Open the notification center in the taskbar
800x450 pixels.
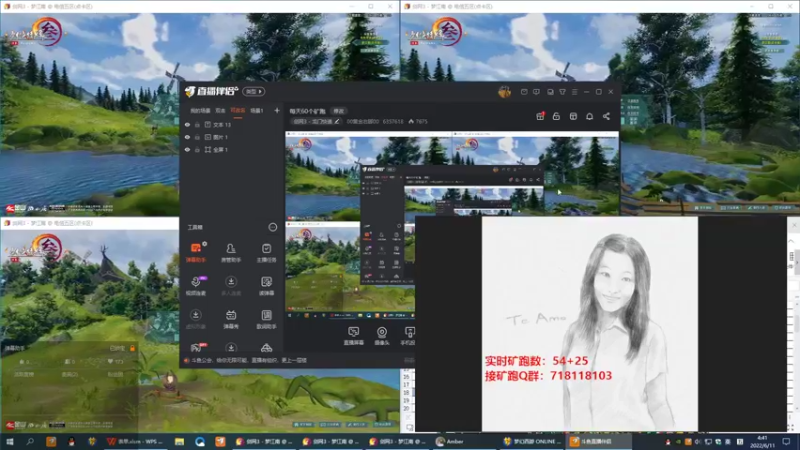point(786,441)
